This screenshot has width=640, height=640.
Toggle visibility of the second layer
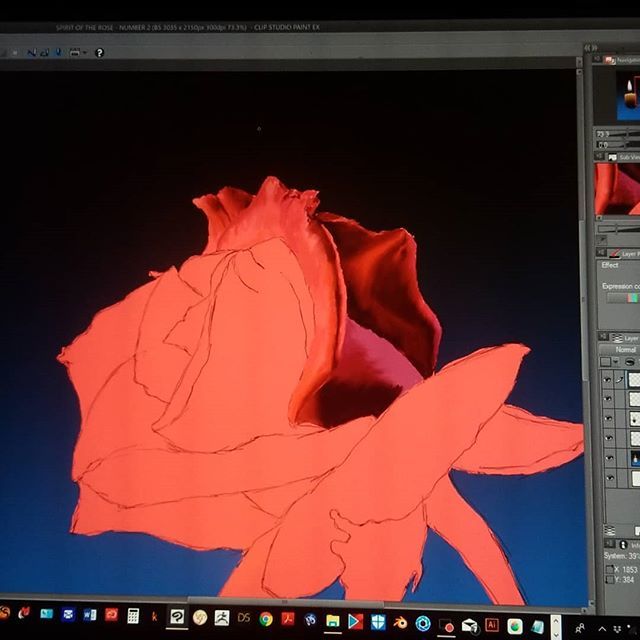click(x=608, y=399)
